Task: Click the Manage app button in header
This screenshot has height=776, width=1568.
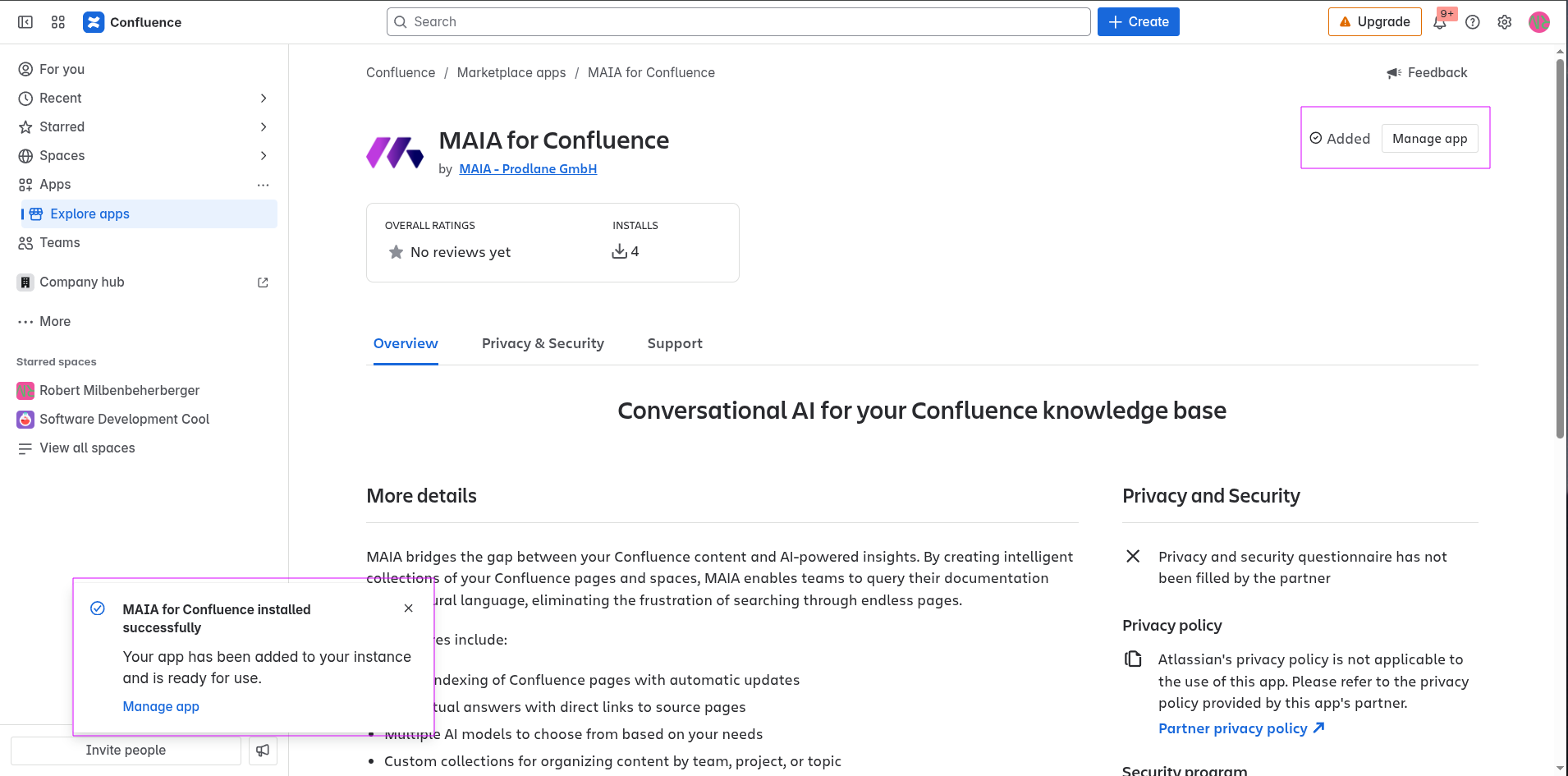Action: [x=1429, y=139]
